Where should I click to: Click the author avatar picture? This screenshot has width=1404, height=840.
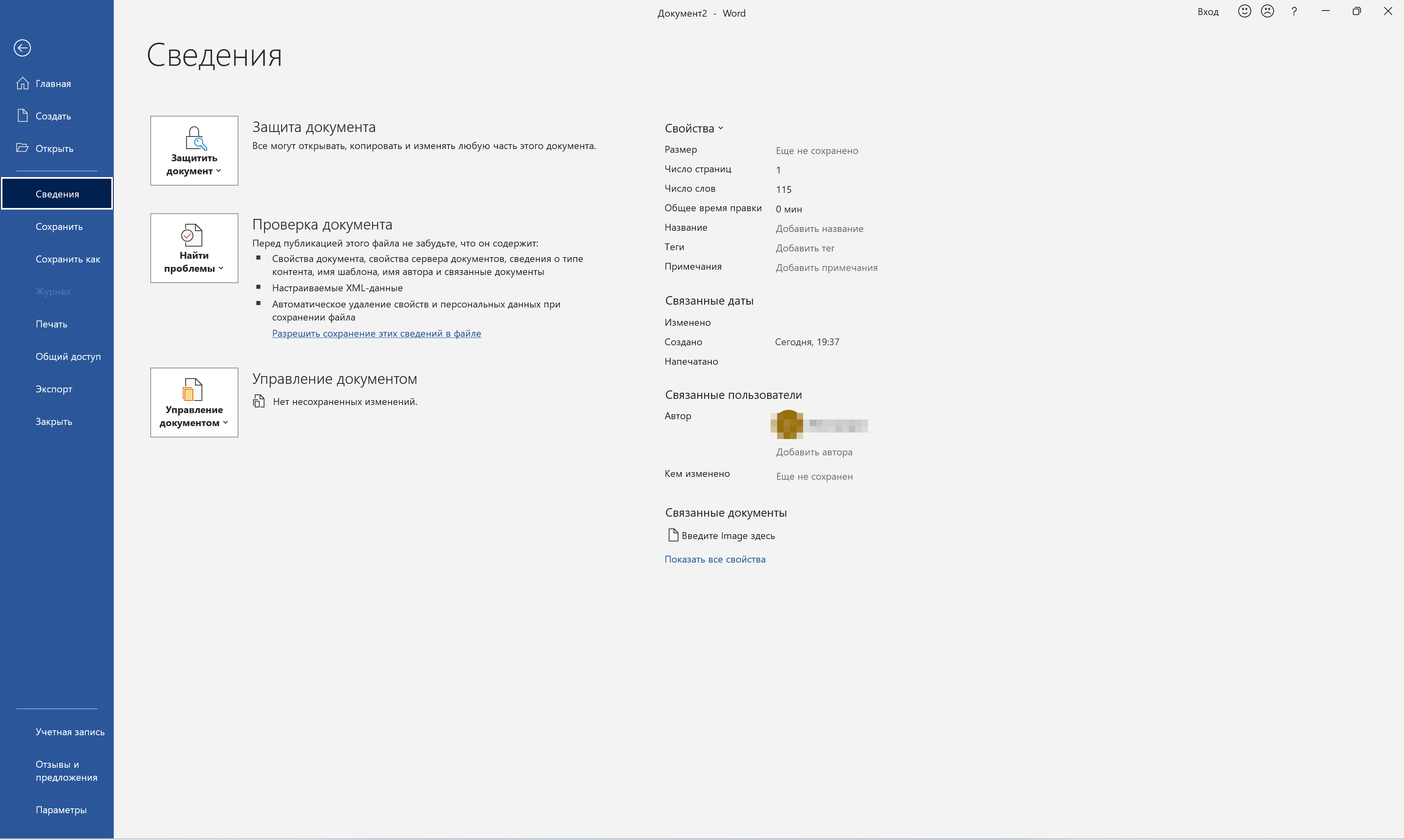(787, 424)
